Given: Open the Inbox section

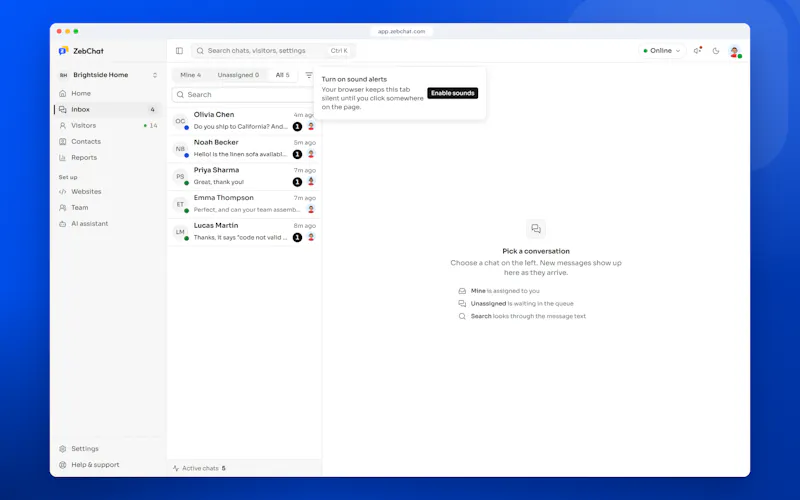Looking at the screenshot, I should [x=108, y=109].
